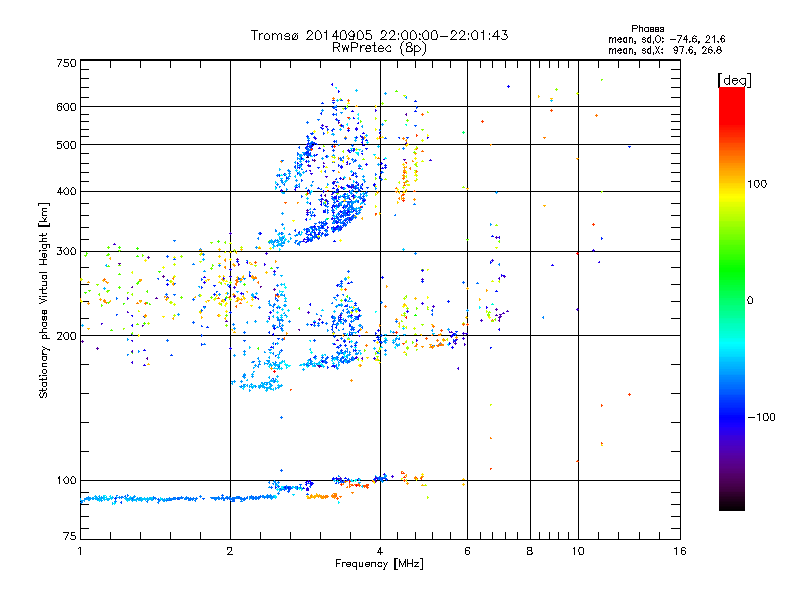Click the y-axis tick label '200'

[66, 336]
